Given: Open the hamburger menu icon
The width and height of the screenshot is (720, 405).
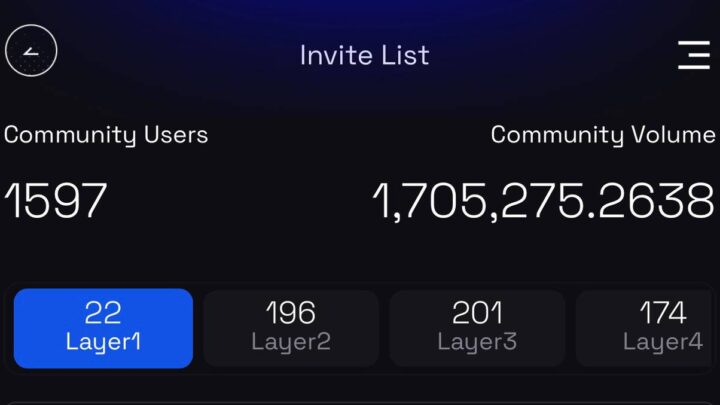Looking at the screenshot, I should click(693, 54).
